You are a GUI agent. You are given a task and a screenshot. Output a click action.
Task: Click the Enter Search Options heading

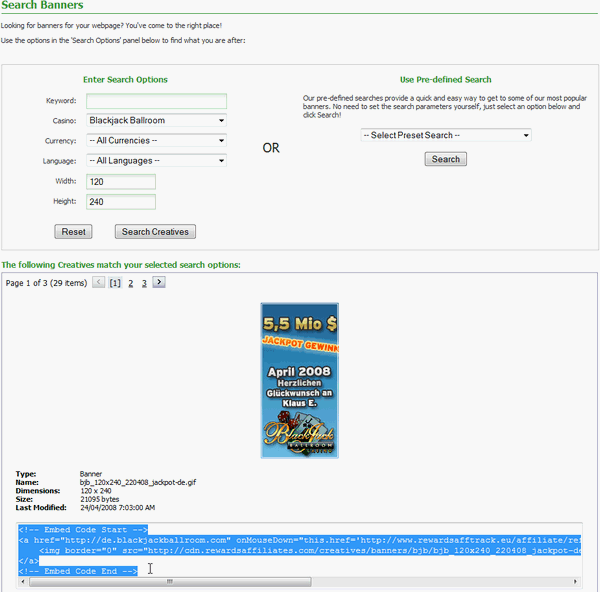125,80
